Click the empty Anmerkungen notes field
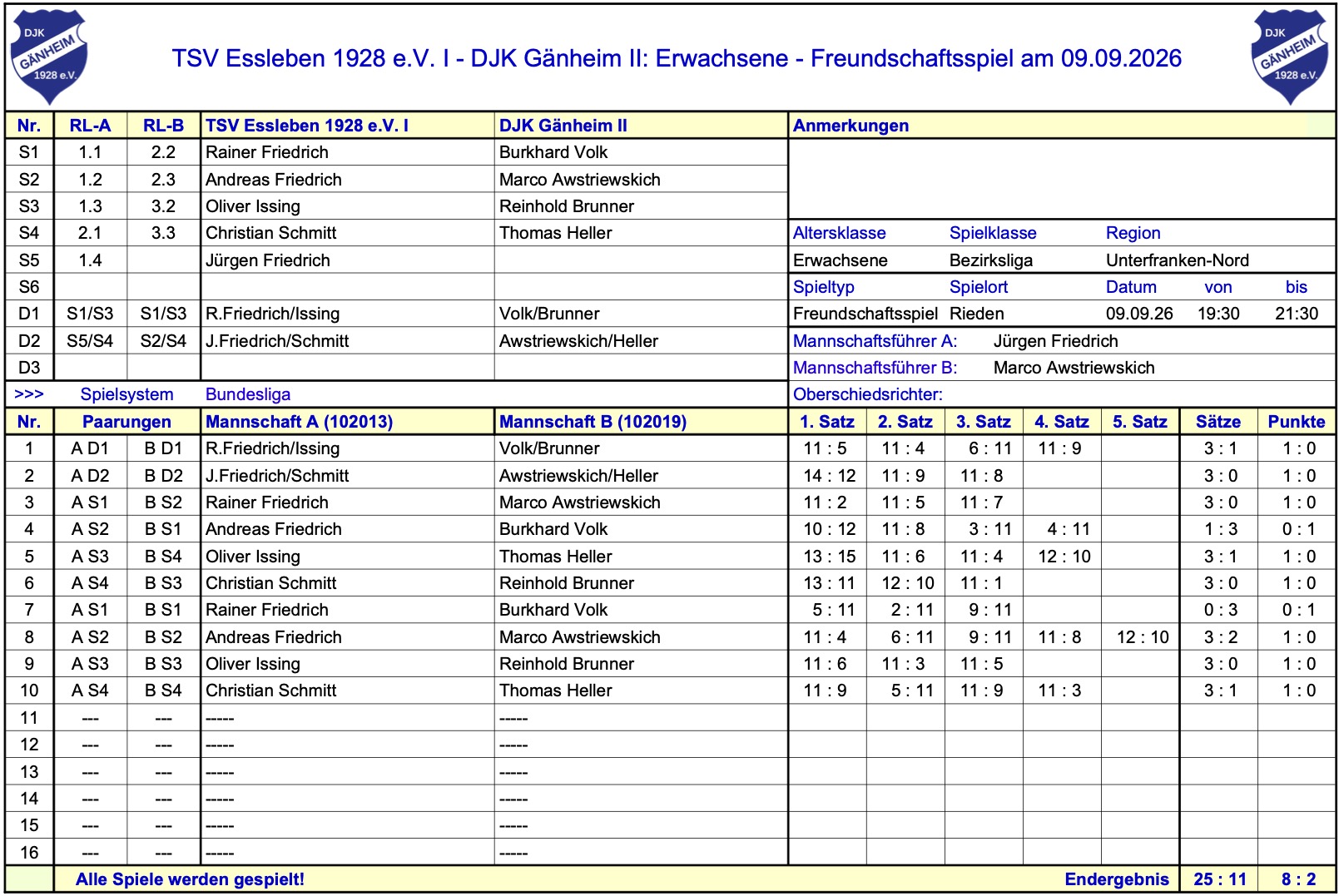 (x=1061, y=179)
